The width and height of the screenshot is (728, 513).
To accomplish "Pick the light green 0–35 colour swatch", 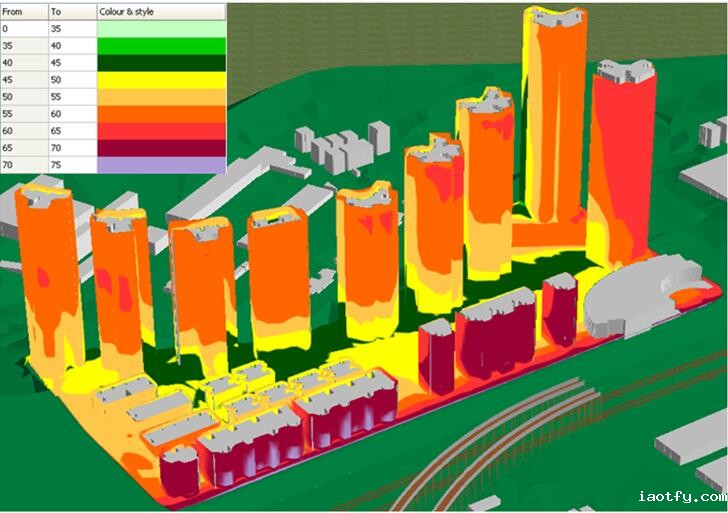I will click(160, 30).
